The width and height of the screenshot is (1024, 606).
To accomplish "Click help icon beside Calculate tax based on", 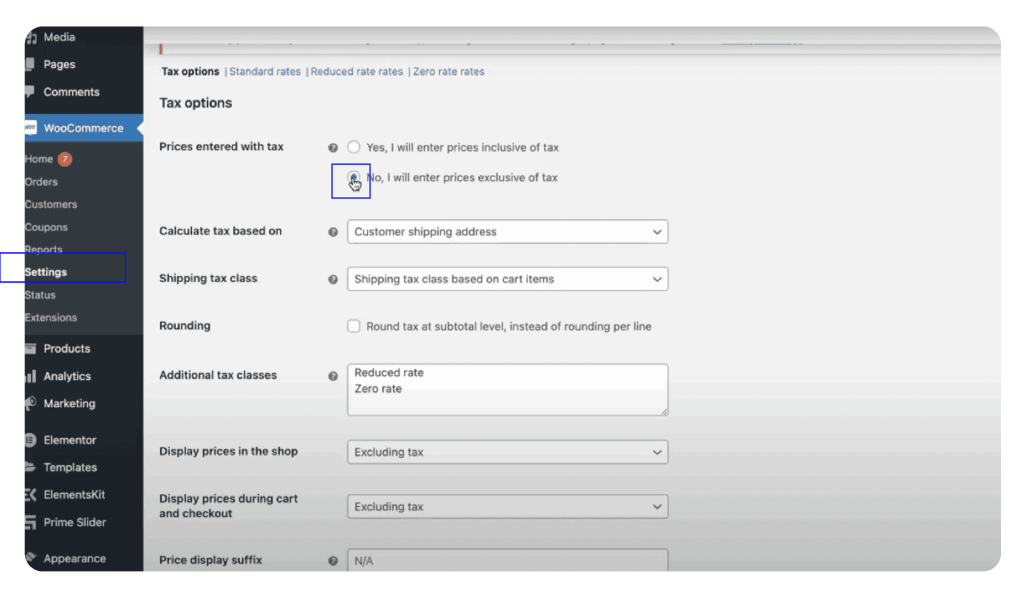I will pyautogui.click(x=333, y=232).
